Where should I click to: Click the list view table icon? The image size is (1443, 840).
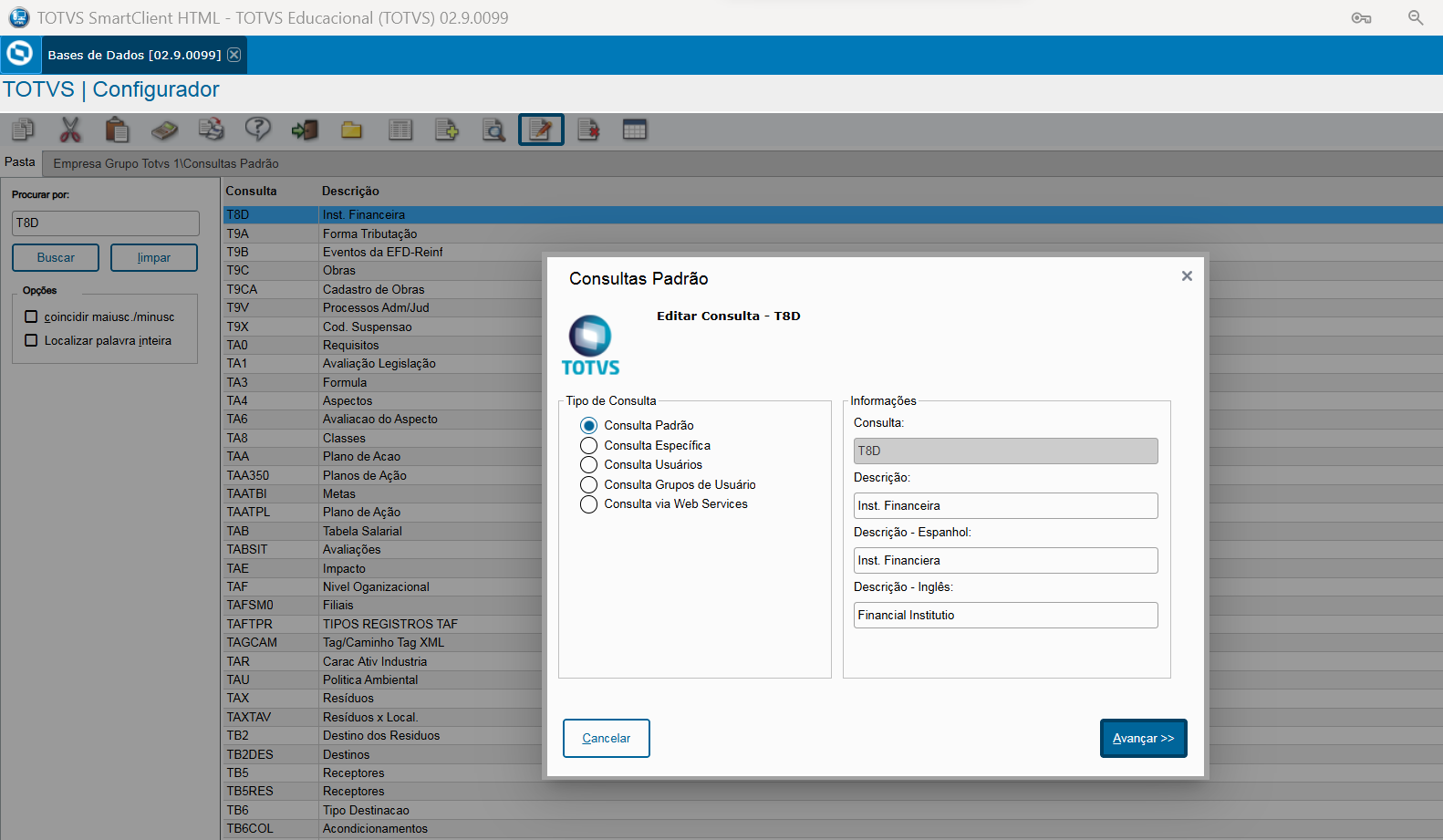point(400,130)
